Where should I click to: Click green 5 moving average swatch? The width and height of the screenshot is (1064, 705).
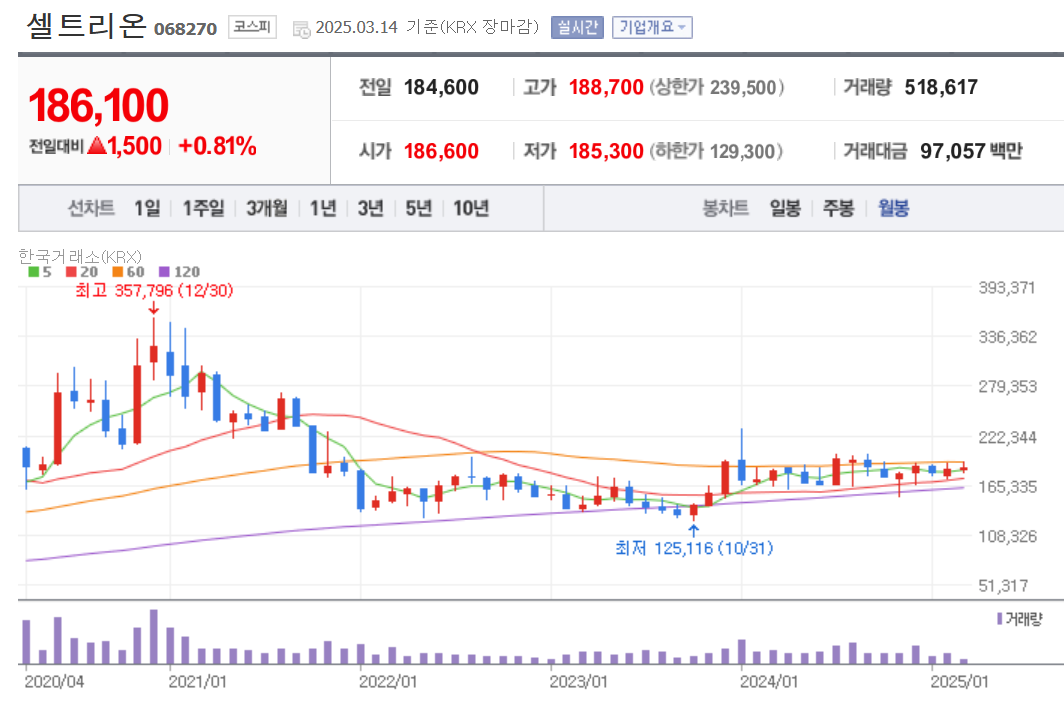[33, 272]
